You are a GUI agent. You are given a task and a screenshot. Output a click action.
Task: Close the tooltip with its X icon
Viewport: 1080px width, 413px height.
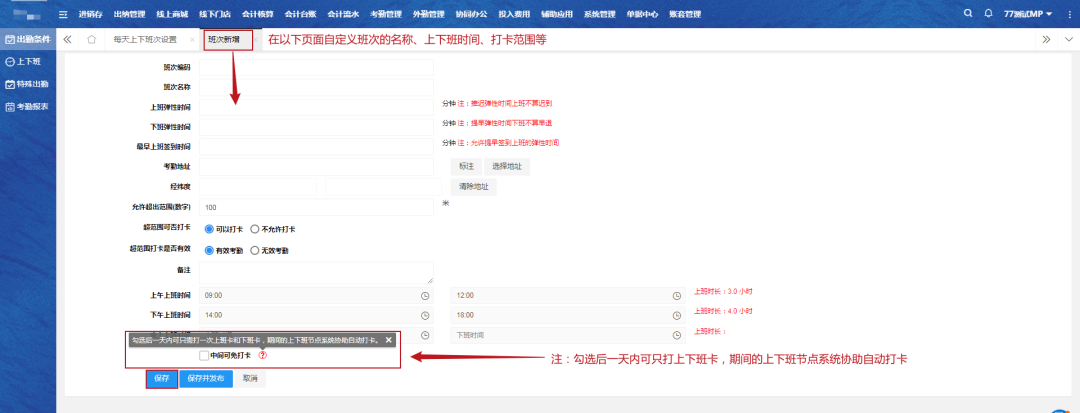coord(389,340)
